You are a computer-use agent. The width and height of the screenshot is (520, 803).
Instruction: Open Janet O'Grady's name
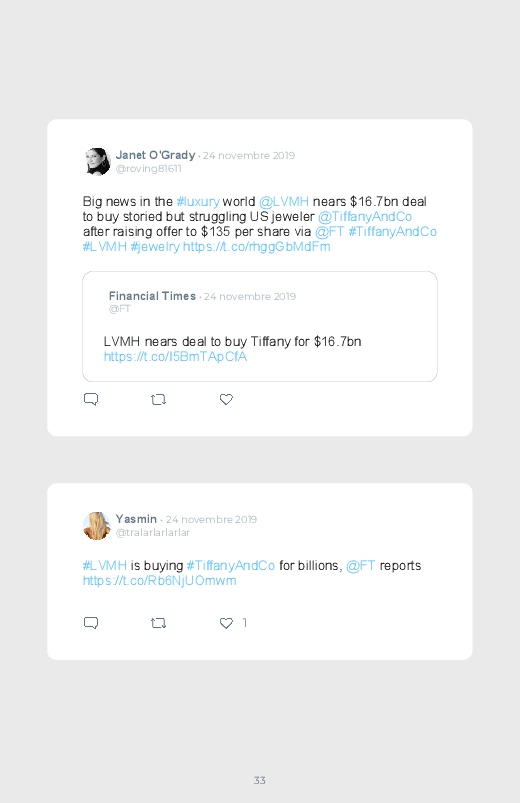pyautogui.click(x=155, y=155)
